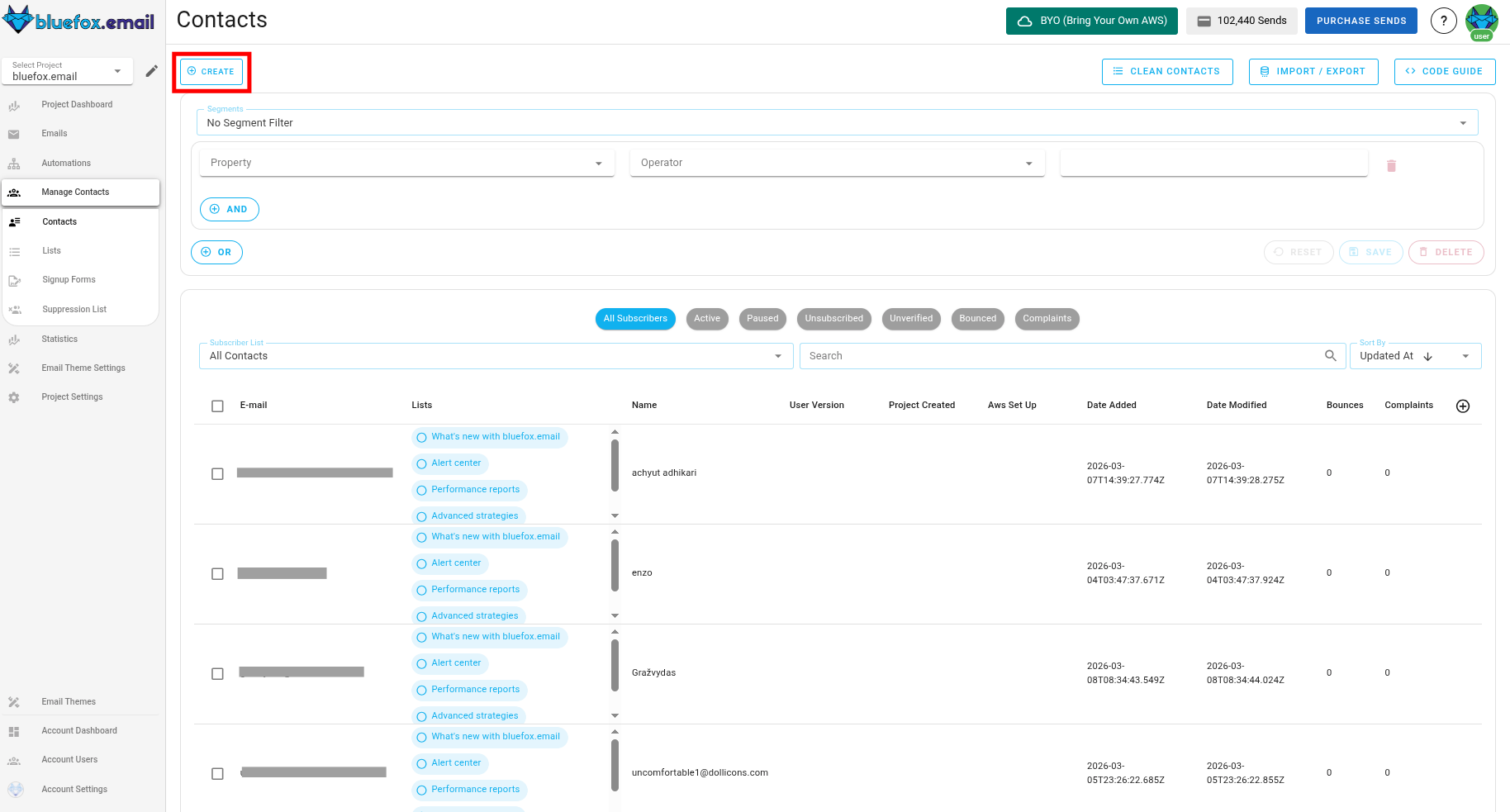This screenshot has width=1510, height=812.
Task: Click the magnifier icon in the search bar
Action: coord(1331,355)
